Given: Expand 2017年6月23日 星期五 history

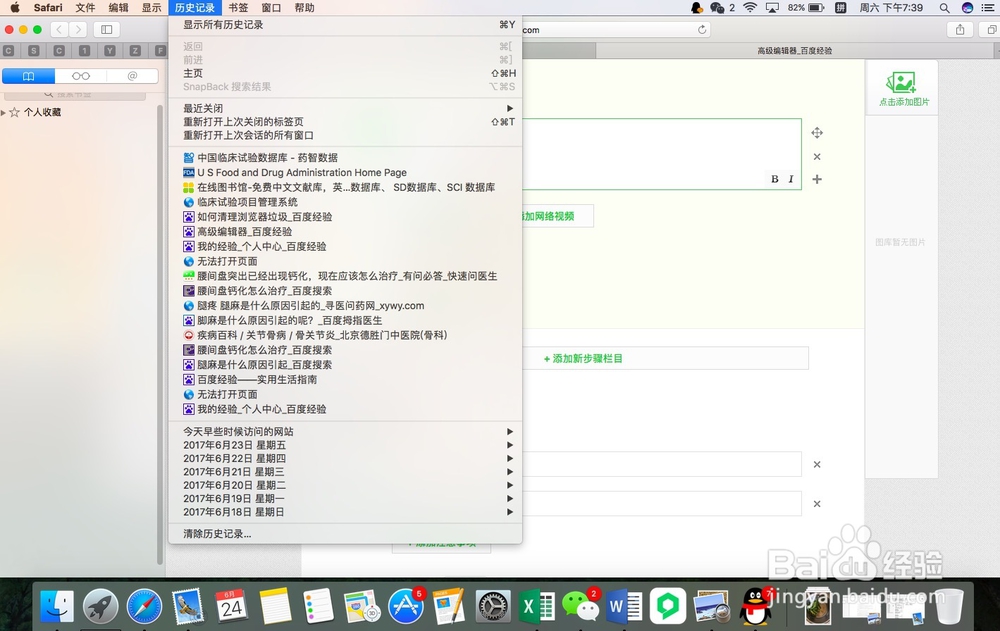Looking at the screenshot, I should [x=345, y=445].
